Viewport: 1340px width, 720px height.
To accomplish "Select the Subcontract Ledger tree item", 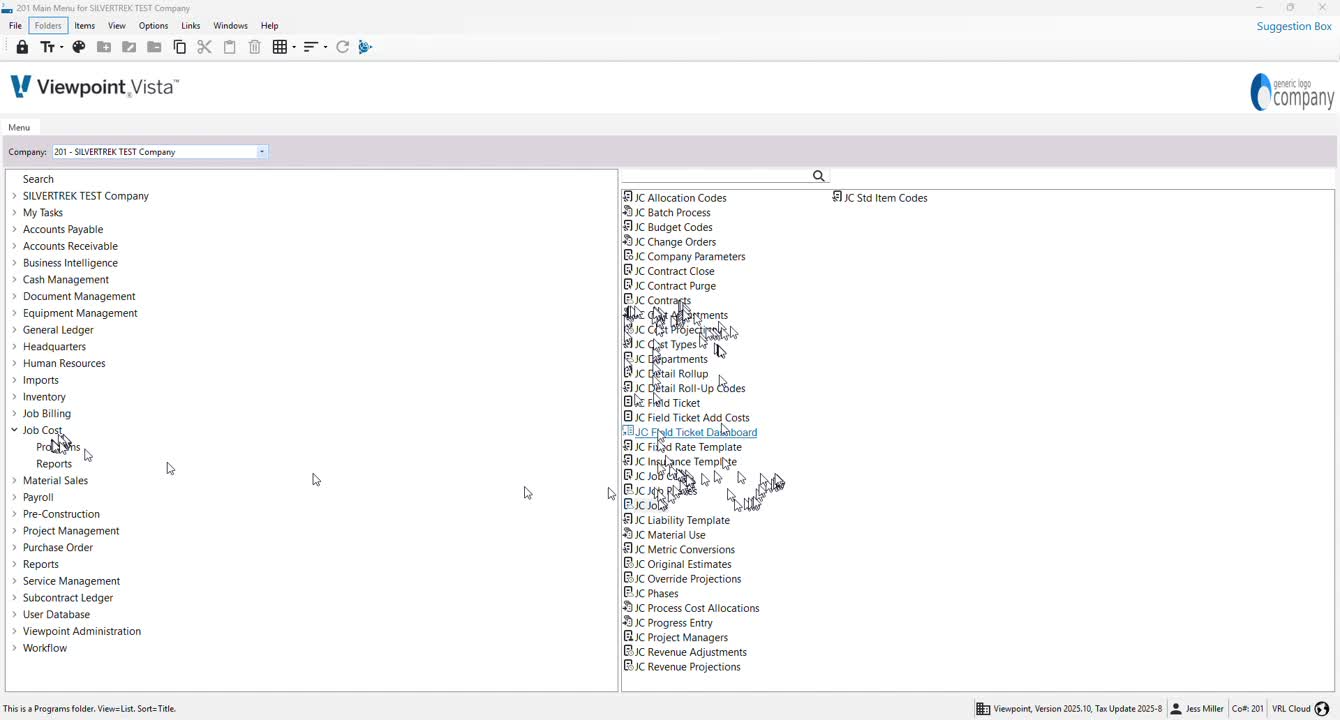I will click(68, 598).
